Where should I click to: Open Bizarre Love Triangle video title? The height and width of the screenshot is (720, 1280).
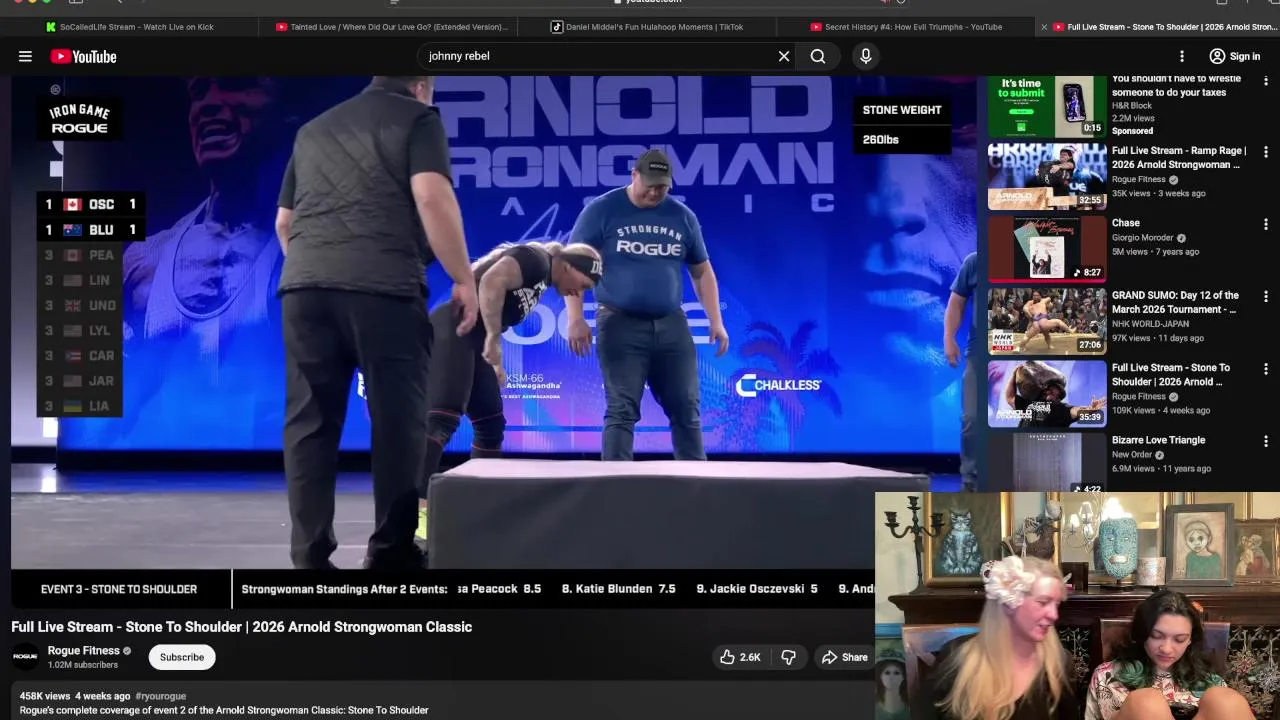(1158, 440)
